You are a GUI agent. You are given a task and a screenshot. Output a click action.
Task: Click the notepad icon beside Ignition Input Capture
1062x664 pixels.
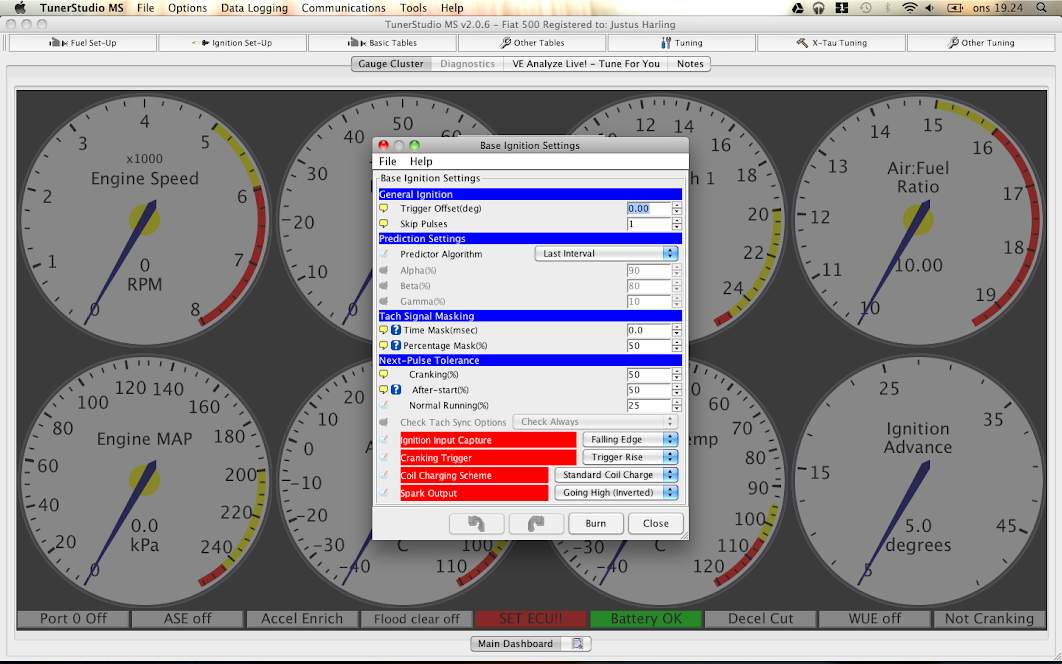(x=384, y=440)
